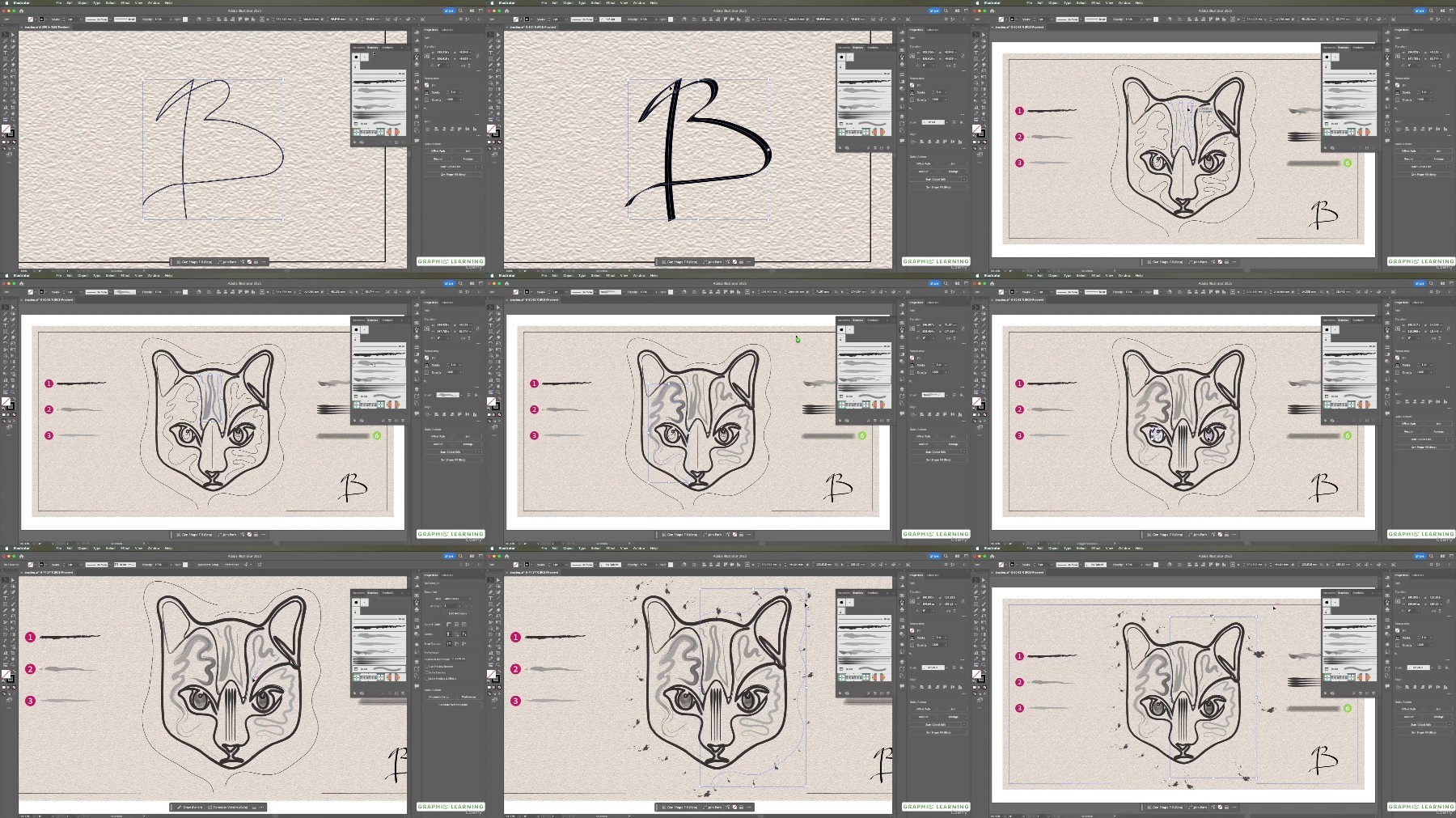Screen dimensions: 1456x818
Task: Click Offset Path button in thin-outline B frame
Action: pyautogui.click(x=438, y=151)
